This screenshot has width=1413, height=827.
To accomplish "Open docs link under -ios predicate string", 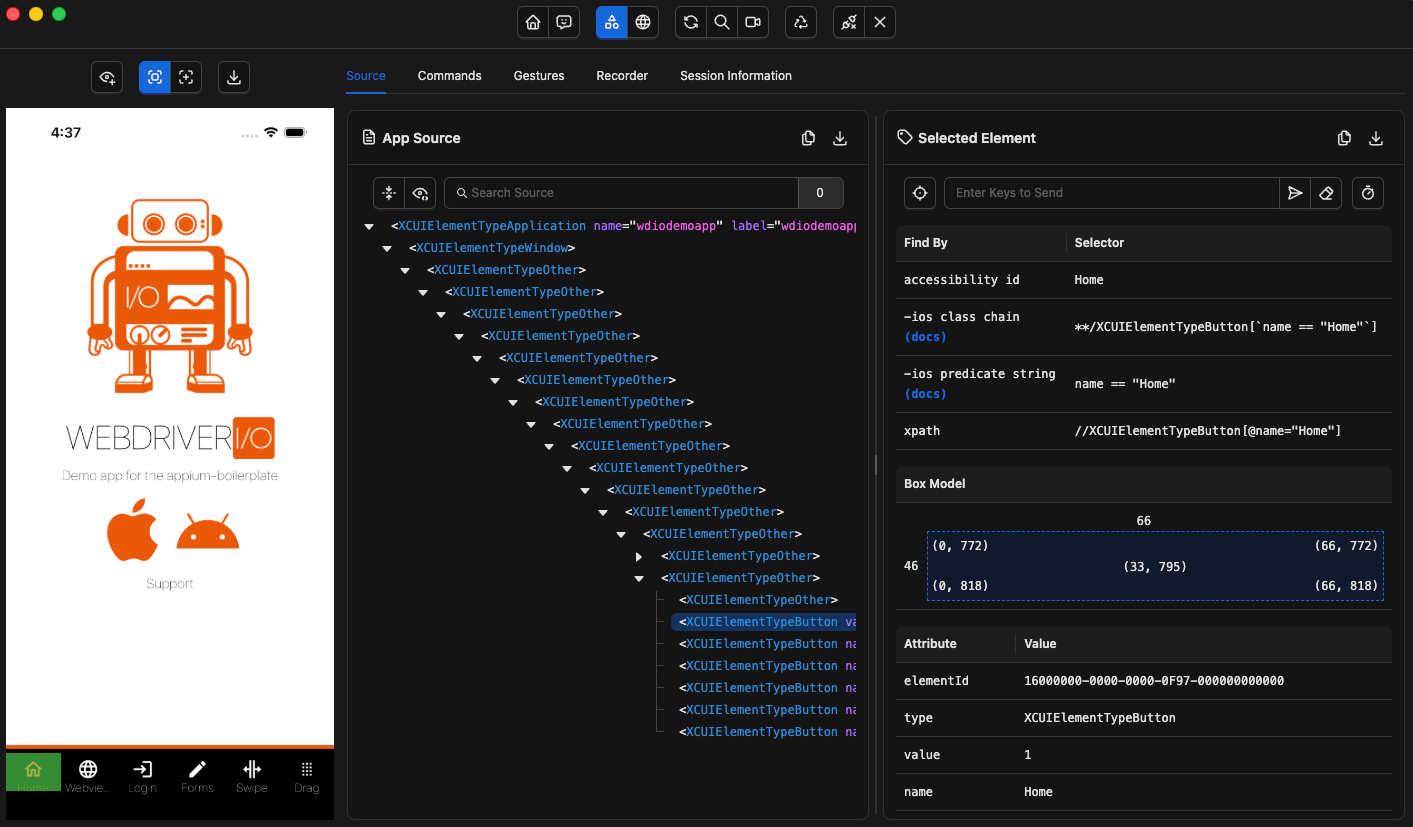I will (925, 394).
